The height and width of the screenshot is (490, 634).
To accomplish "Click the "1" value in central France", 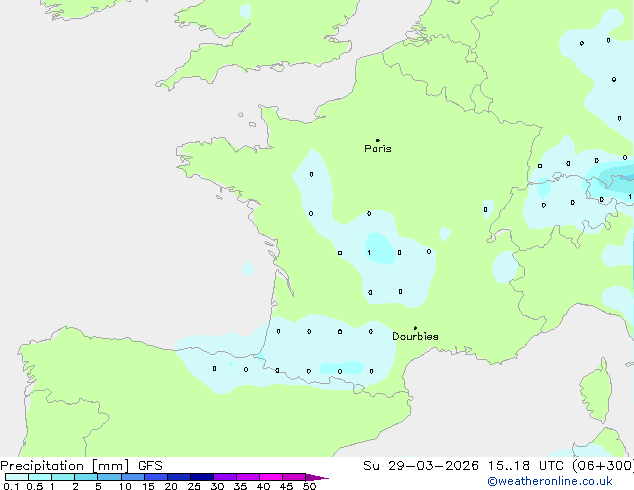I will [x=369, y=253].
